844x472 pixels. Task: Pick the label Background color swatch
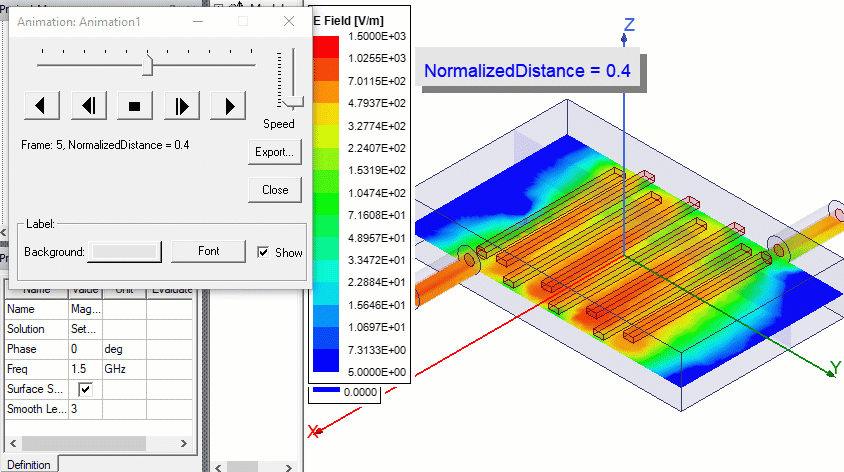(124, 252)
